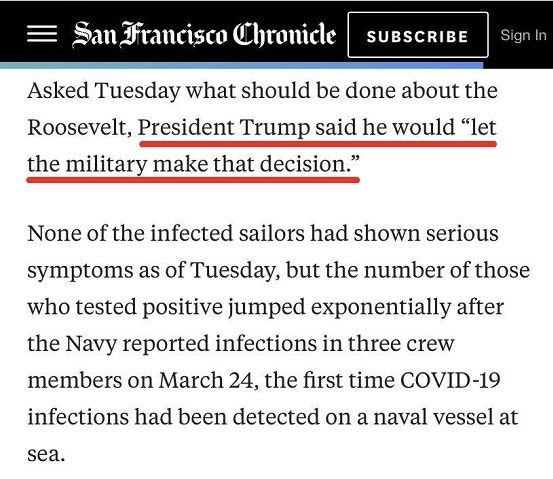The image size is (553, 479).
Task: Click the SUBSCRIBE button
Action: point(418,35)
